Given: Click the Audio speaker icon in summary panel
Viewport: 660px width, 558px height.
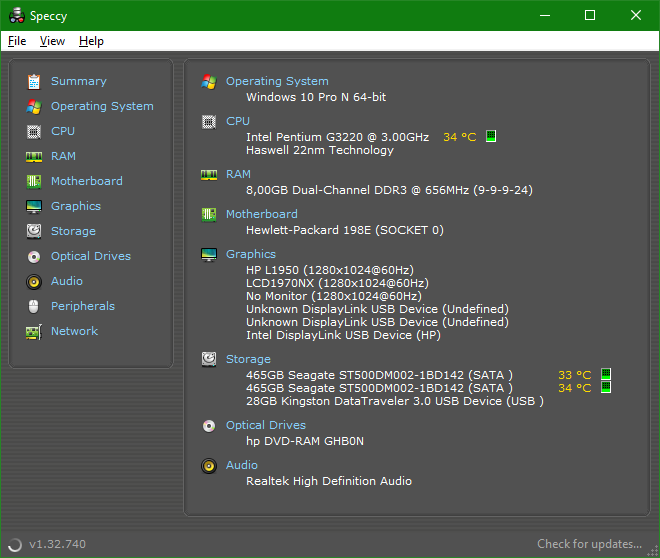Looking at the screenshot, I should (209, 466).
